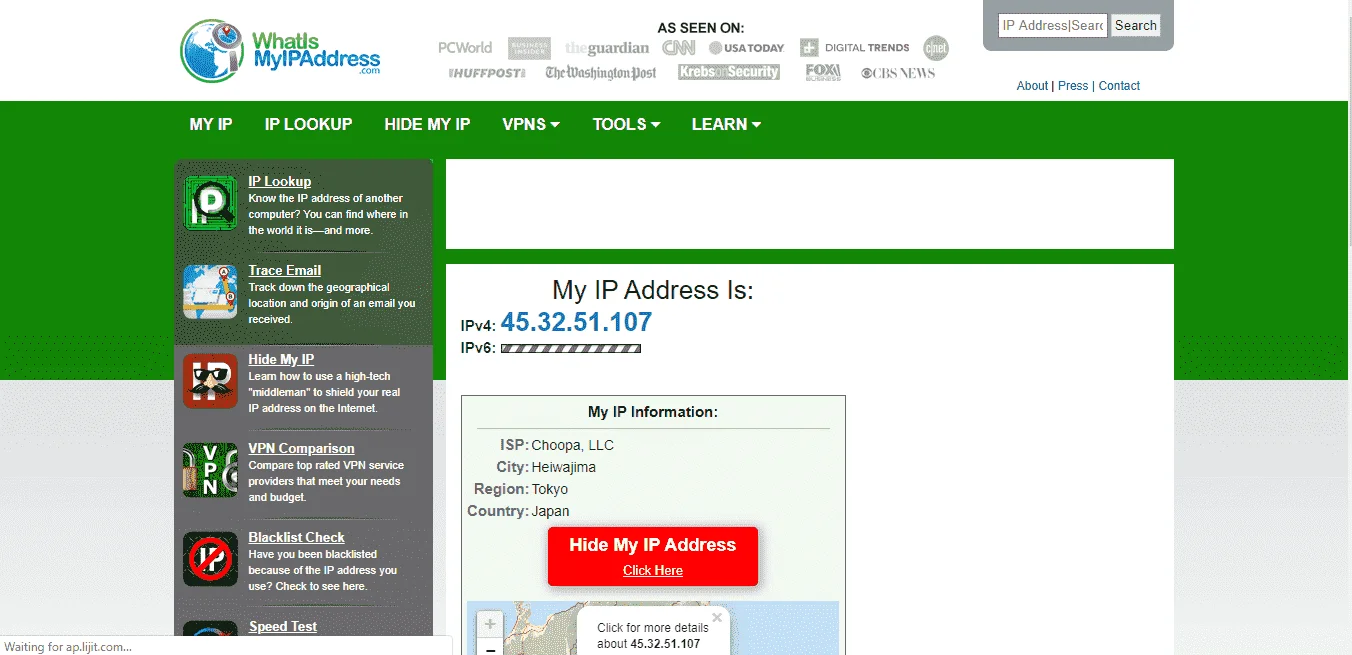Open the Trace Email sidebar icon
Screen dimensions: 1352x655
pyautogui.click(x=210, y=292)
